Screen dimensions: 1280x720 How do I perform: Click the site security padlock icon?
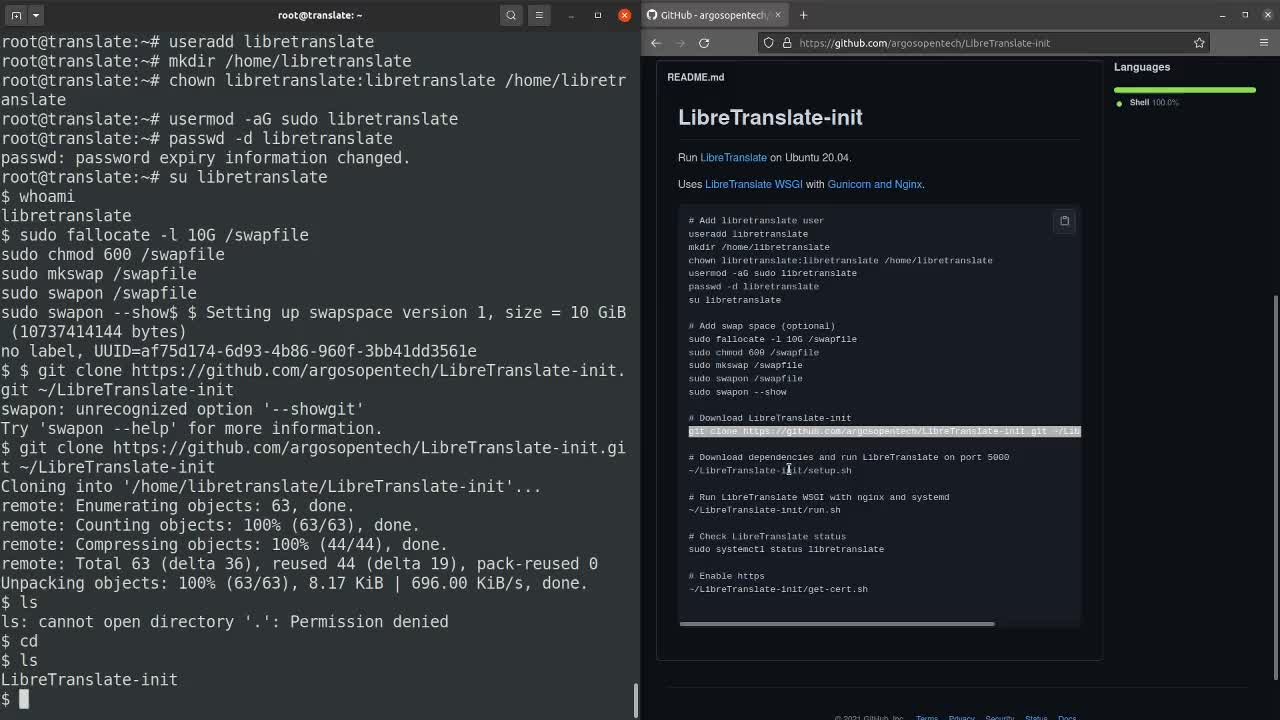[787, 43]
